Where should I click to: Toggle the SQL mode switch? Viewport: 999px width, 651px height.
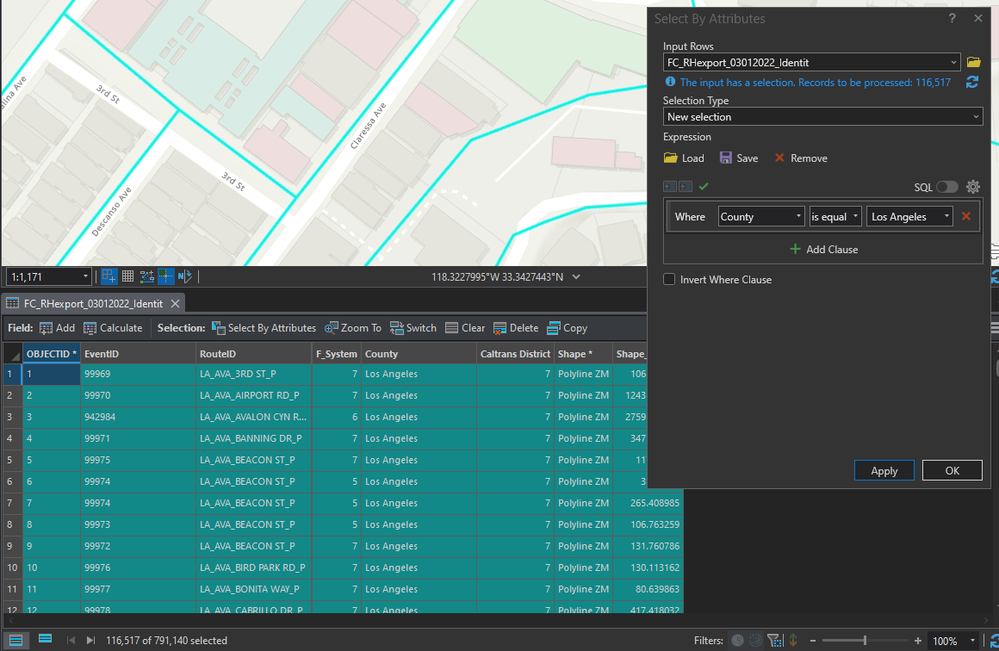[946, 187]
